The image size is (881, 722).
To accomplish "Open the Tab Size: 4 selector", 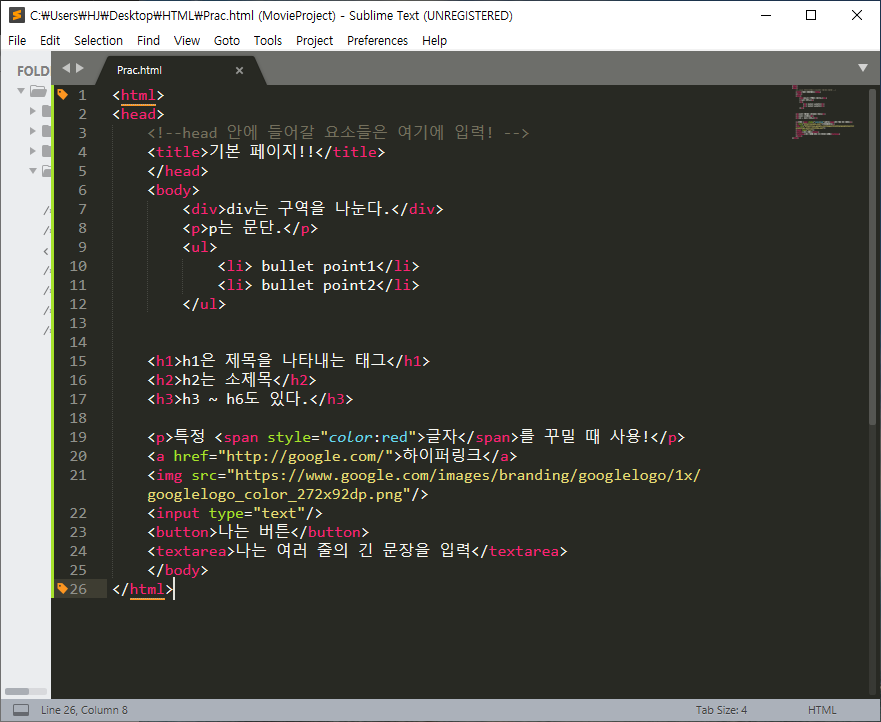I will click(721, 710).
